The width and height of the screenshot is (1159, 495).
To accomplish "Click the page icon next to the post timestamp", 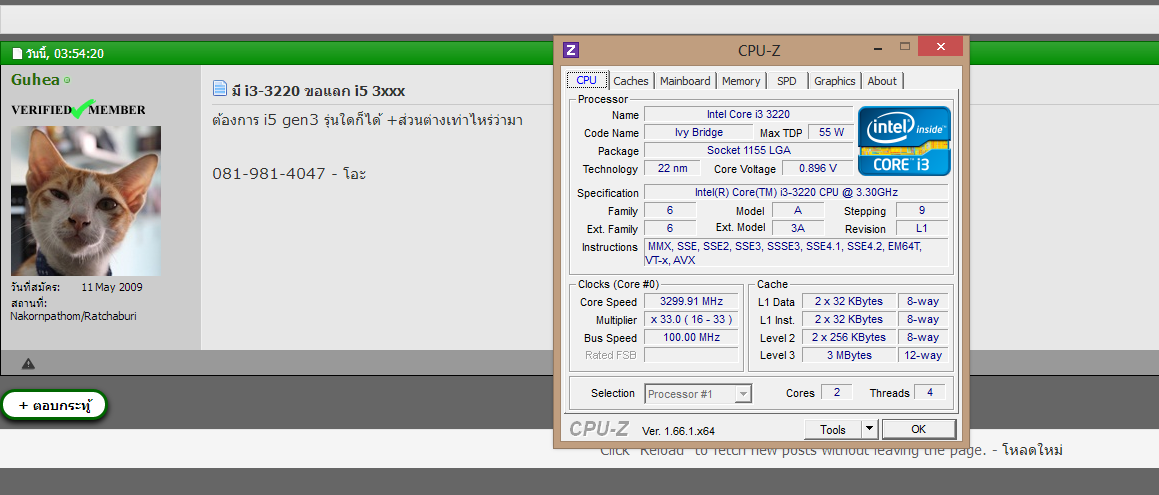I will (x=17, y=54).
